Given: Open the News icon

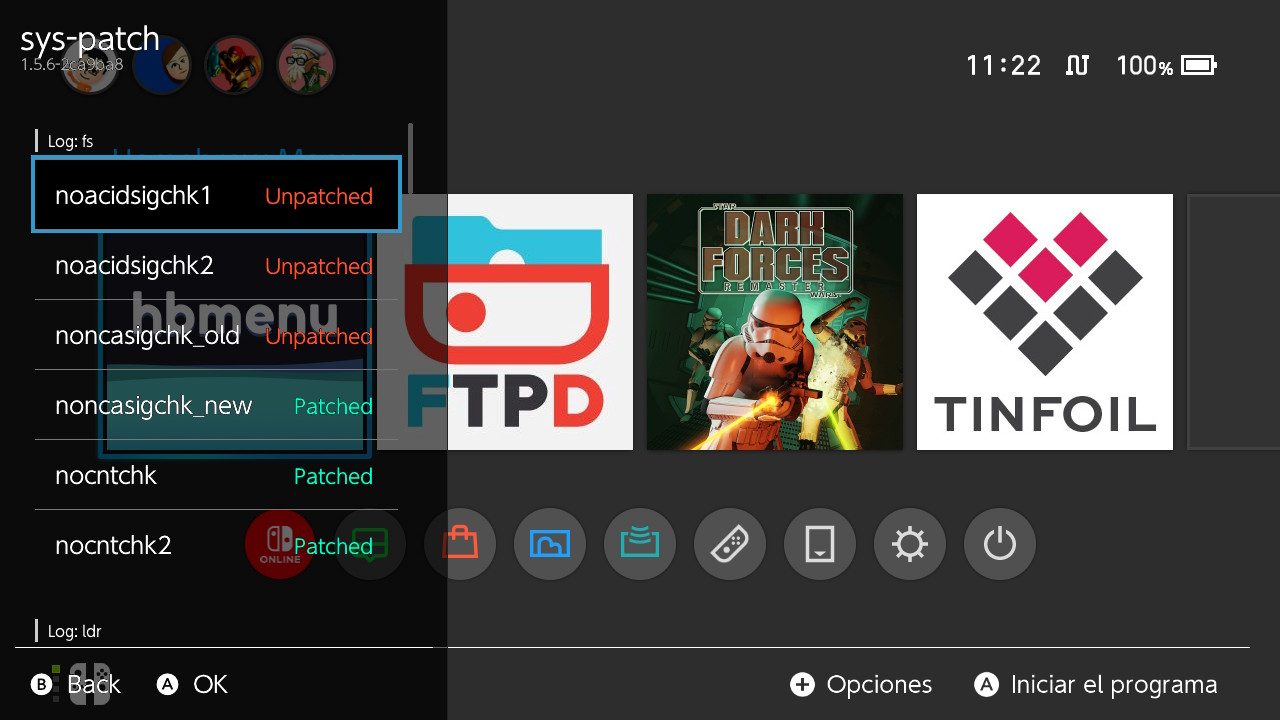Looking at the screenshot, I should click(x=370, y=545).
